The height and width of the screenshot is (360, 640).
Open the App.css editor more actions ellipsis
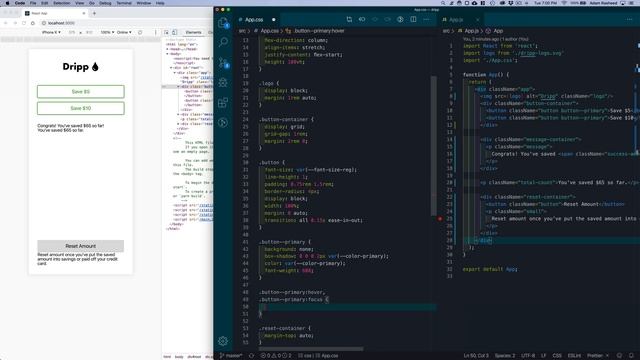click(426, 19)
